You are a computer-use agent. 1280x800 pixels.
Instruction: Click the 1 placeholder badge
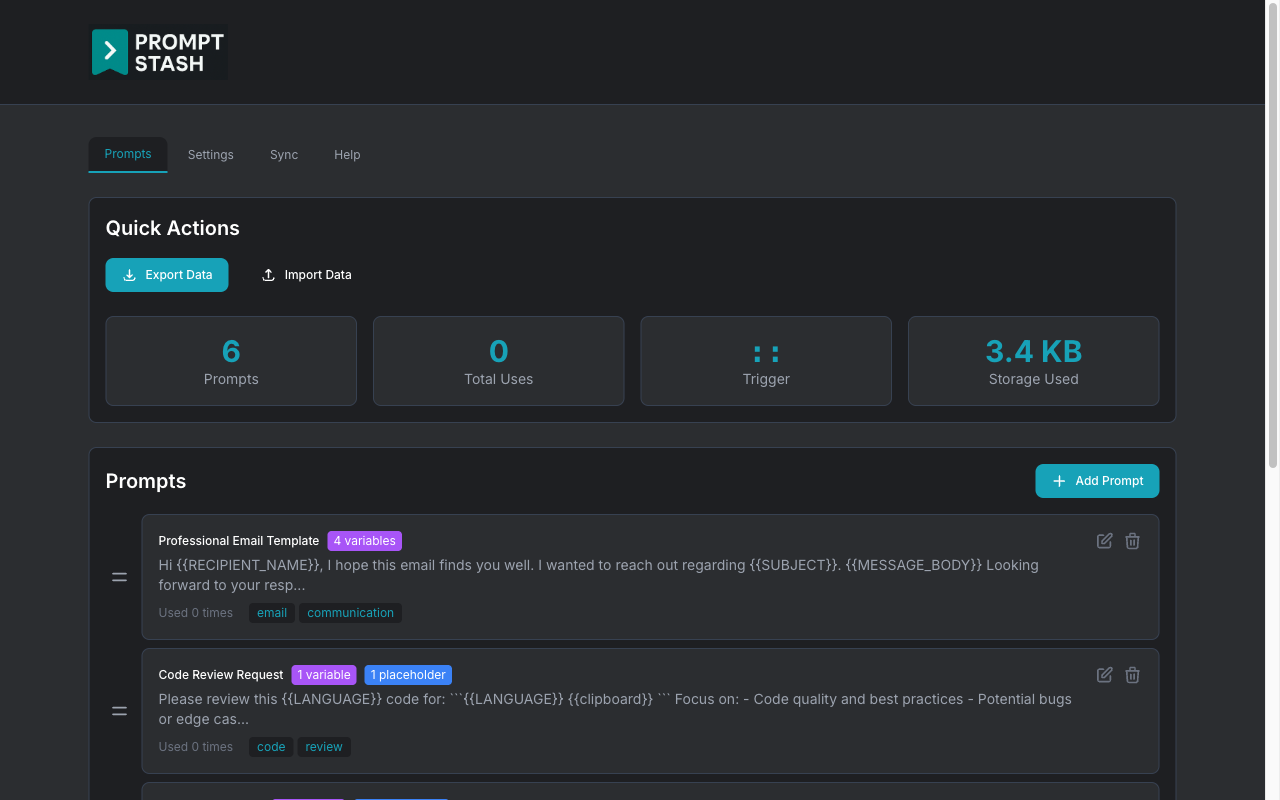(408, 675)
